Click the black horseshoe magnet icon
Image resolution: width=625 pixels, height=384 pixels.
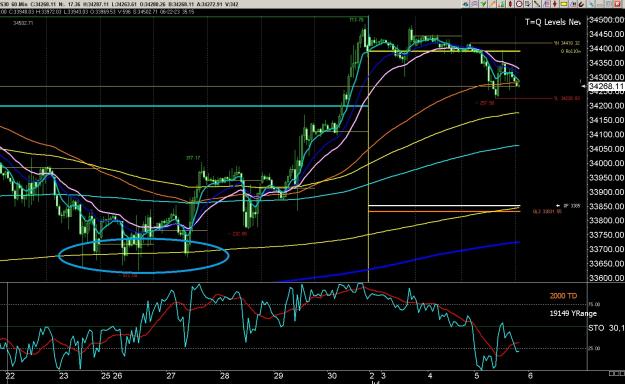click(x=582, y=4)
